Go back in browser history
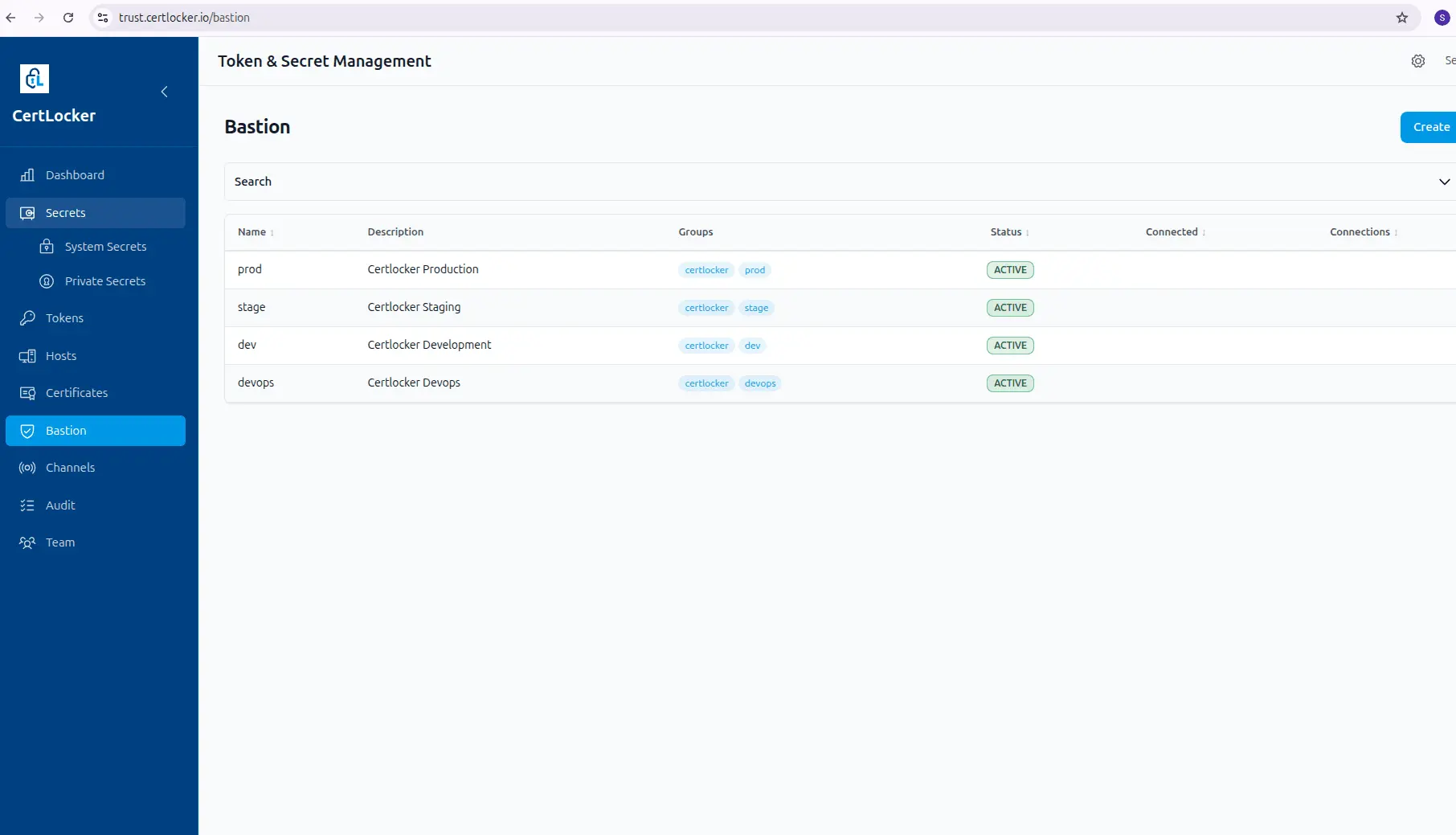1456x835 pixels. [x=10, y=18]
